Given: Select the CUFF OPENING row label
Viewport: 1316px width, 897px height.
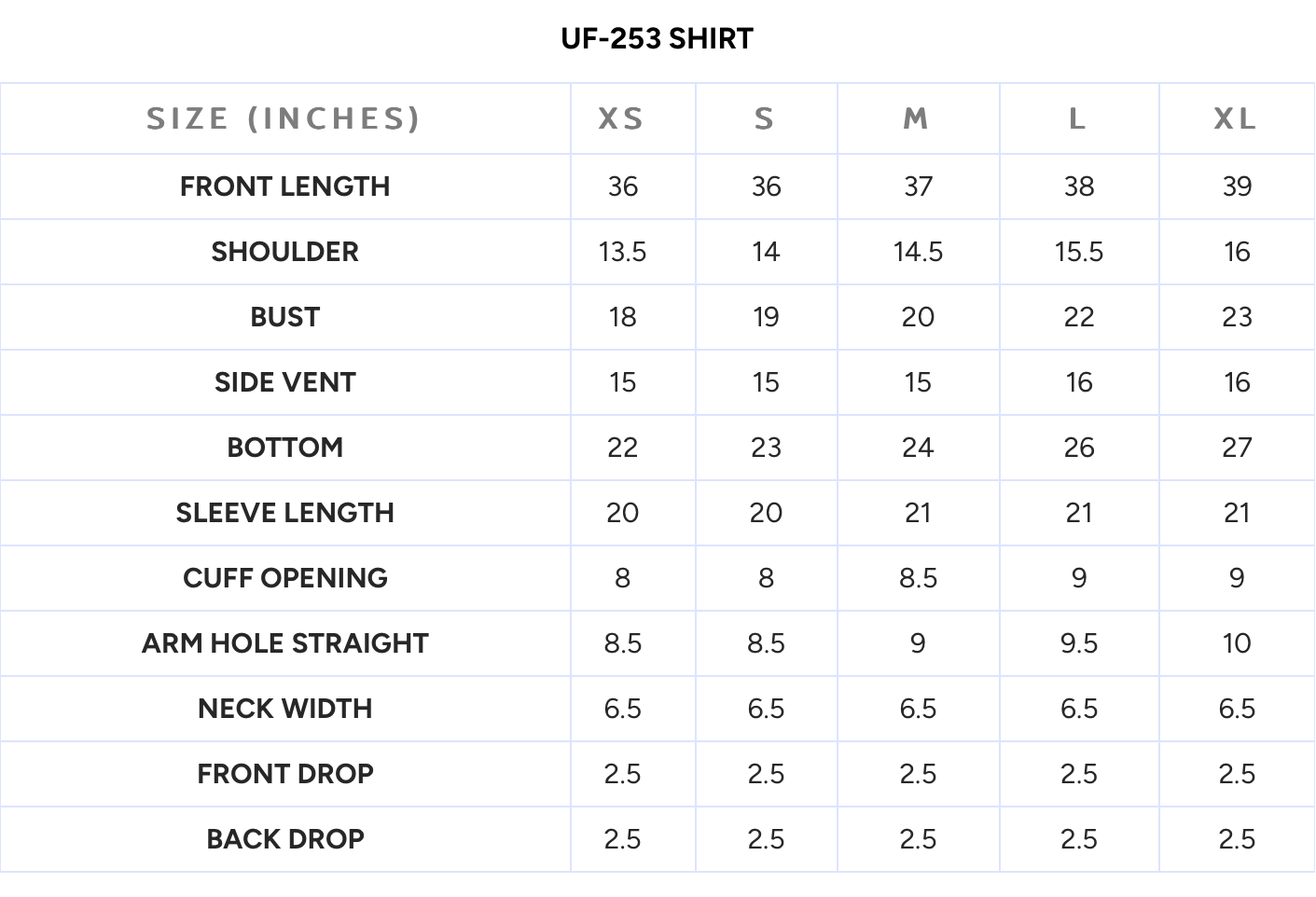Looking at the screenshot, I should 284,578.
